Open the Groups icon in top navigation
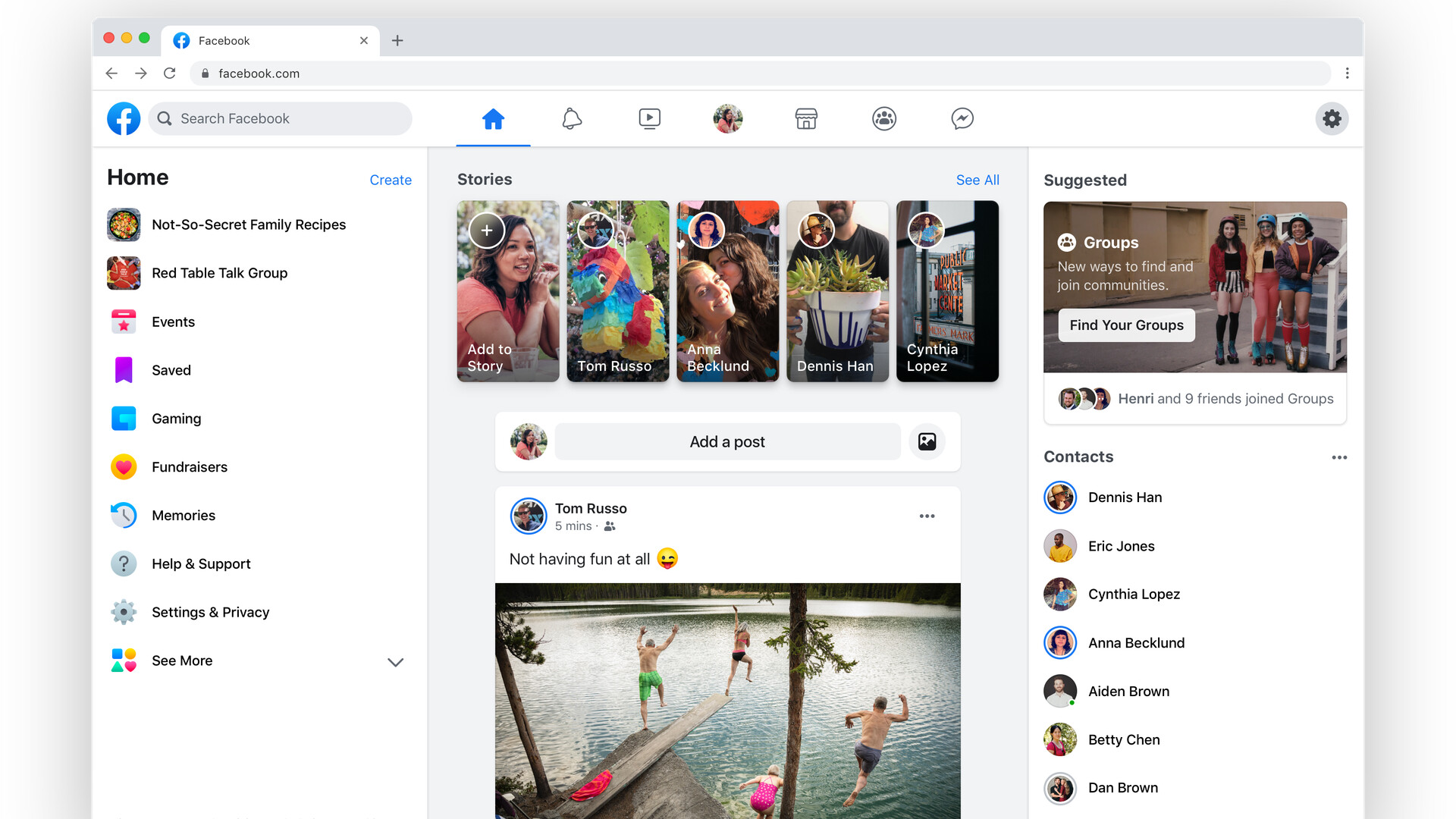Viewport: 1456px width, 819px height. tap(884, 119)
